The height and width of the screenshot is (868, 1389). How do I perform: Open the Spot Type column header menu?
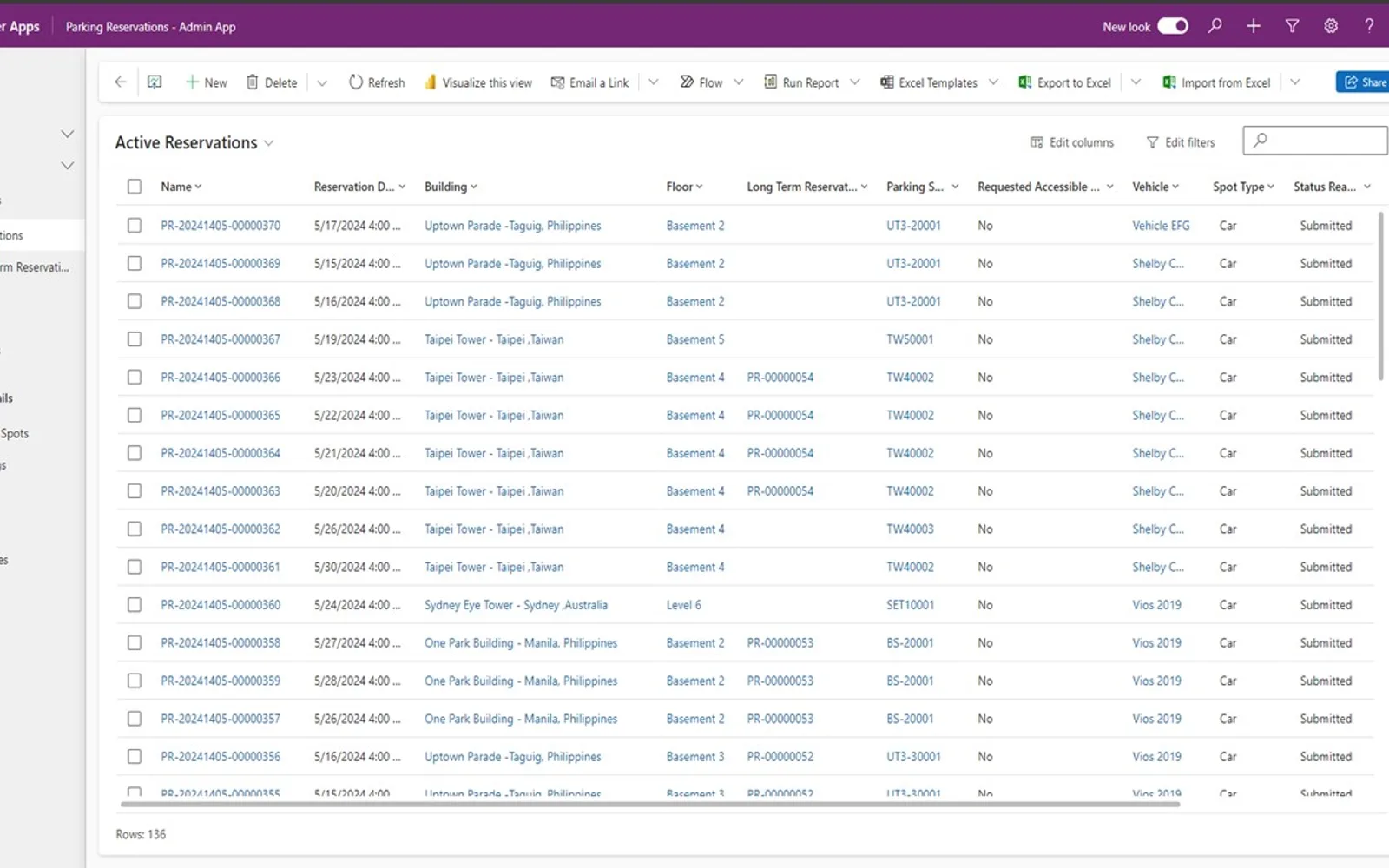tap(1243, 187)
